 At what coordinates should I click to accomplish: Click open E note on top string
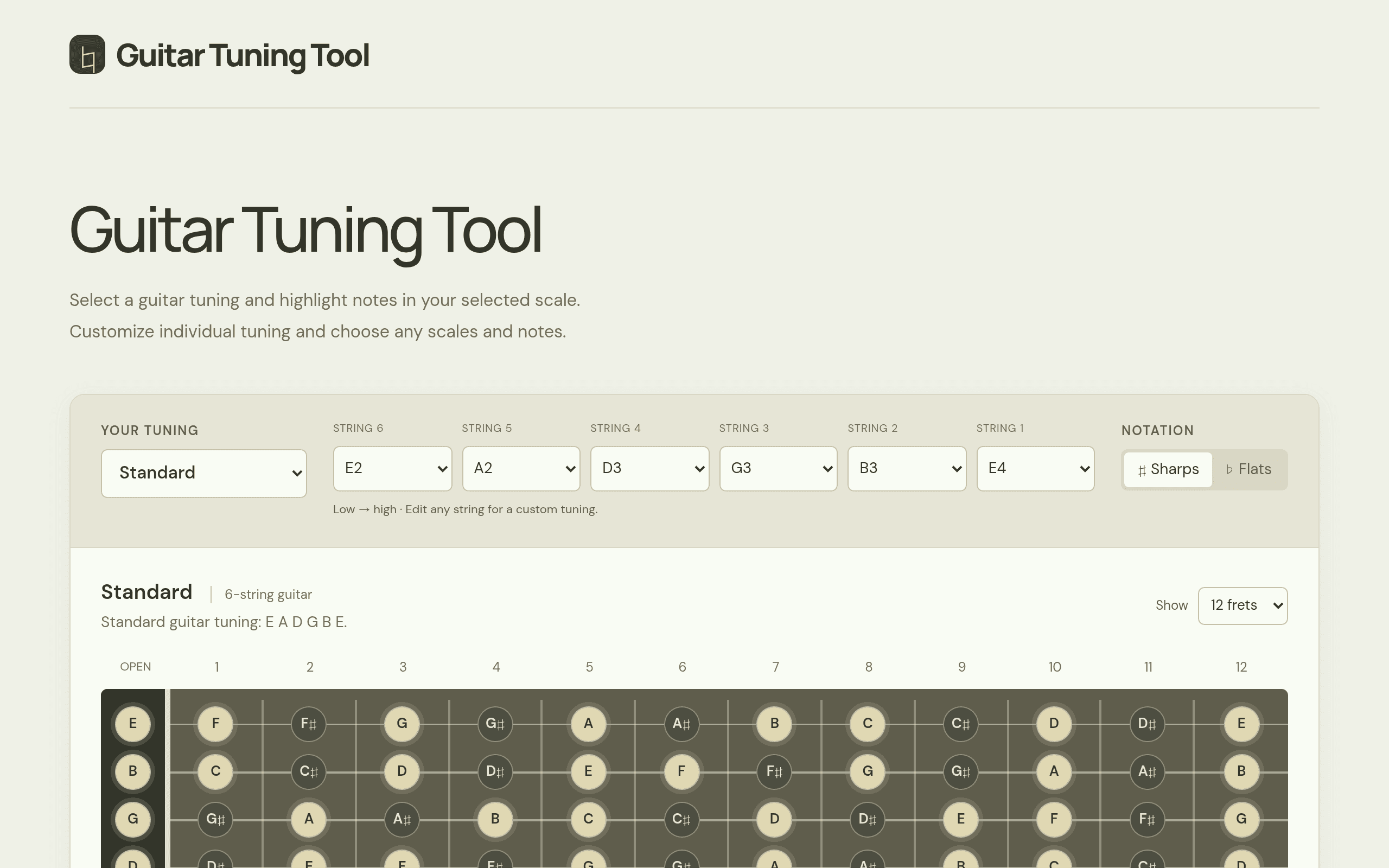(x=132, y=723)
